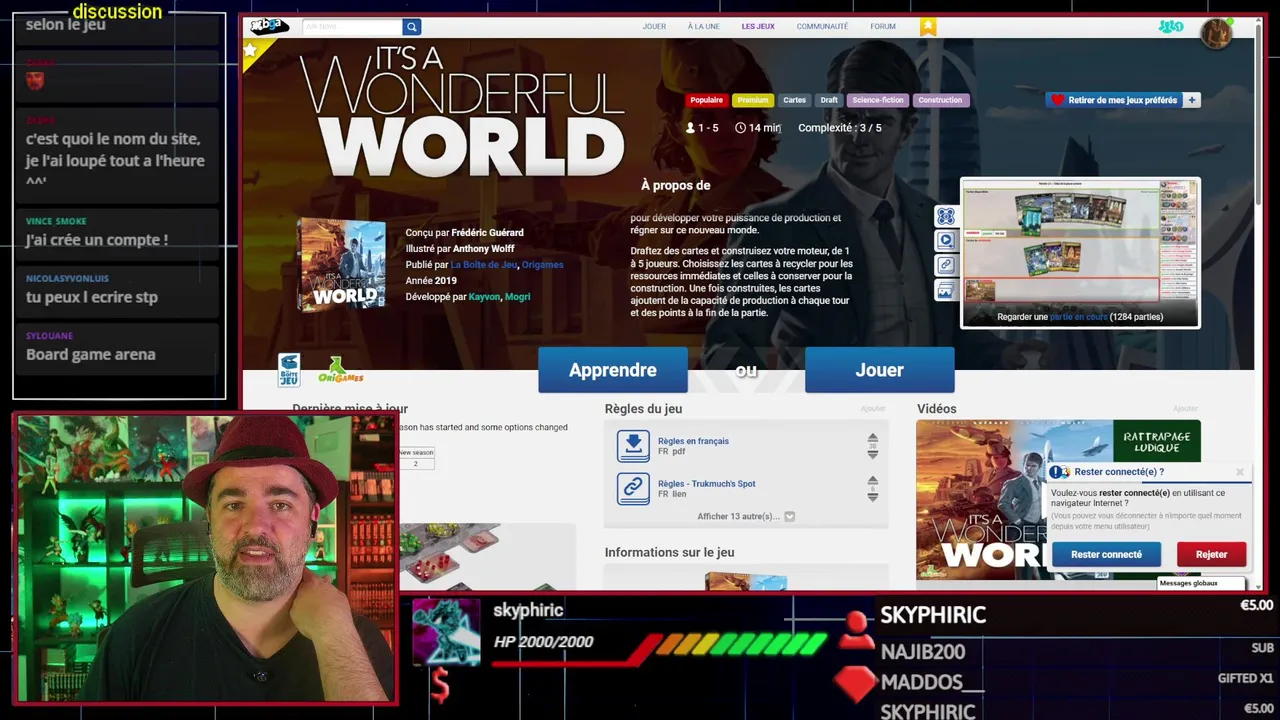Click the Complexité : 3 / 5 text

839,128
